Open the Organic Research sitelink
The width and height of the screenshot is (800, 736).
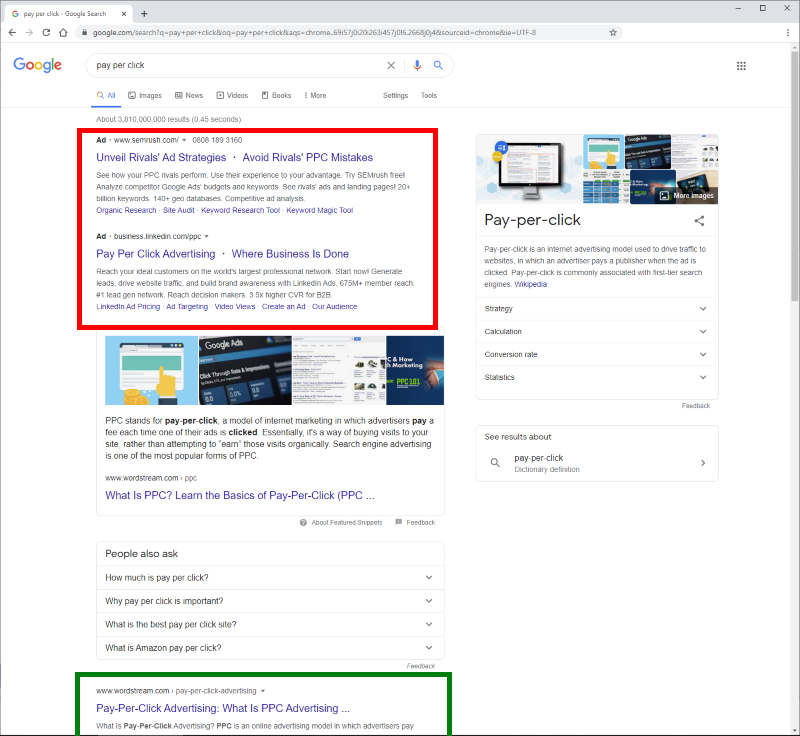[x=126, y=210]
